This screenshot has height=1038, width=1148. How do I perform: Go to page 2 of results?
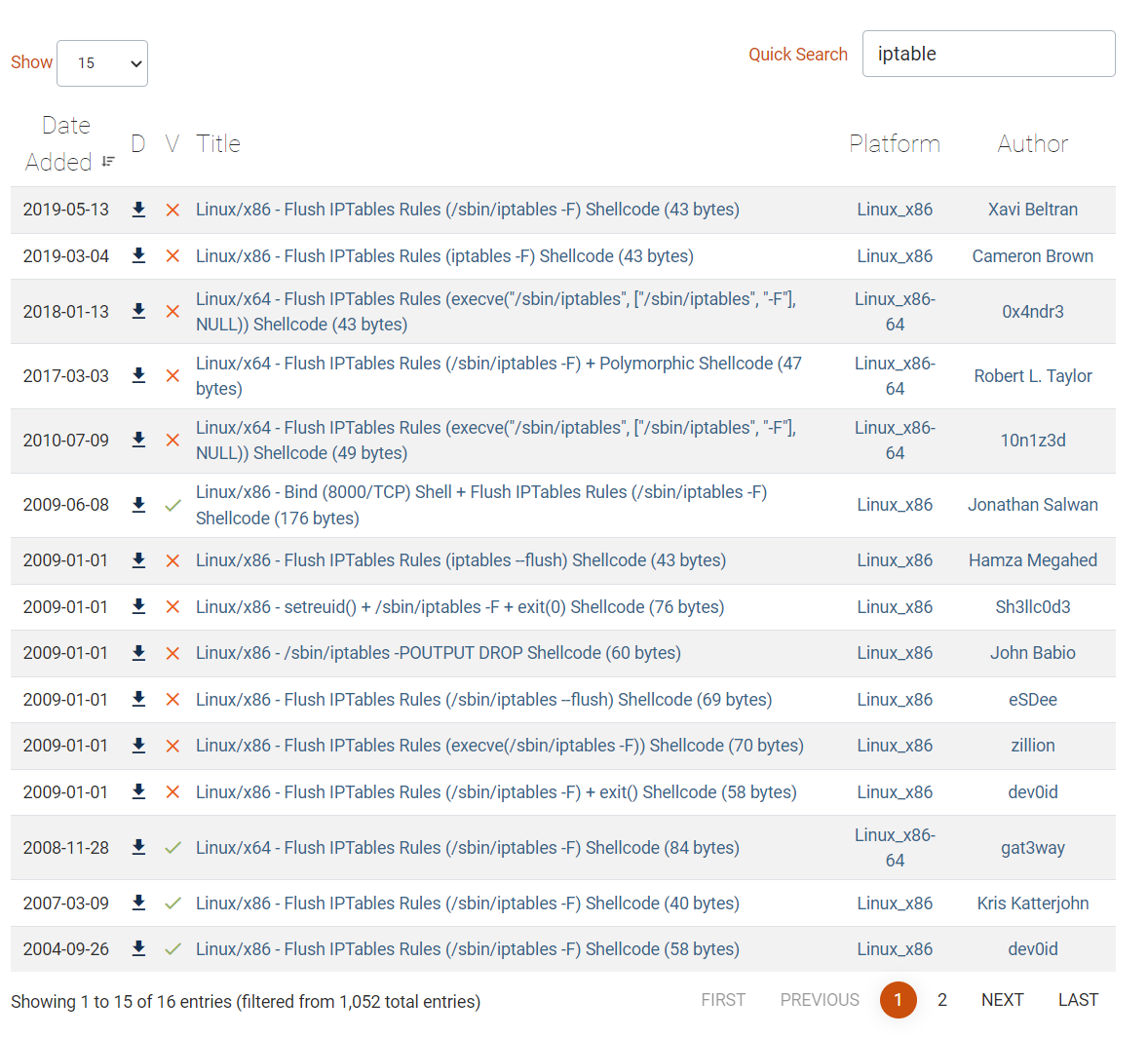click(x=941, y=1000)
